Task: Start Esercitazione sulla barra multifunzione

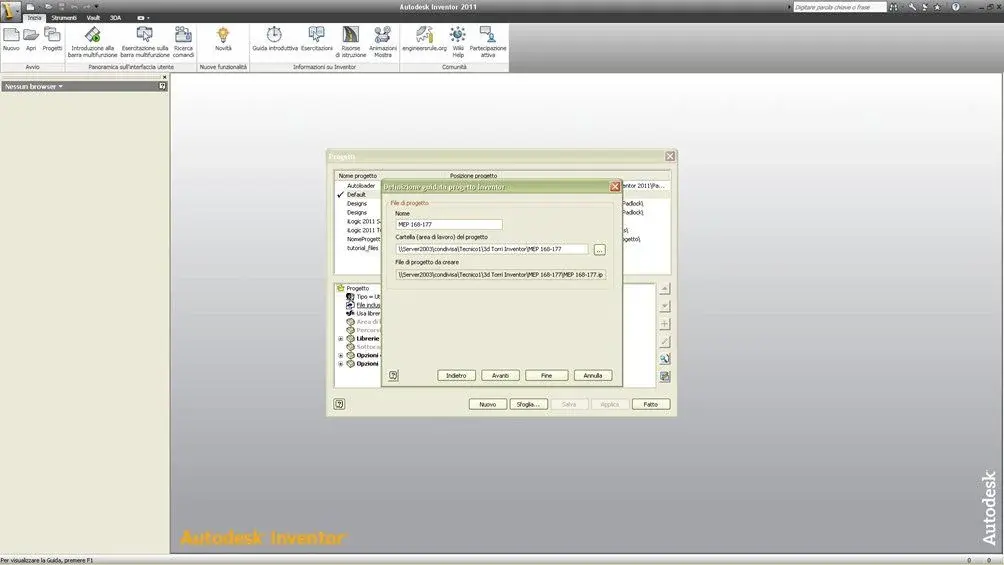Action: pyautogui.click(x=145, y=42)
